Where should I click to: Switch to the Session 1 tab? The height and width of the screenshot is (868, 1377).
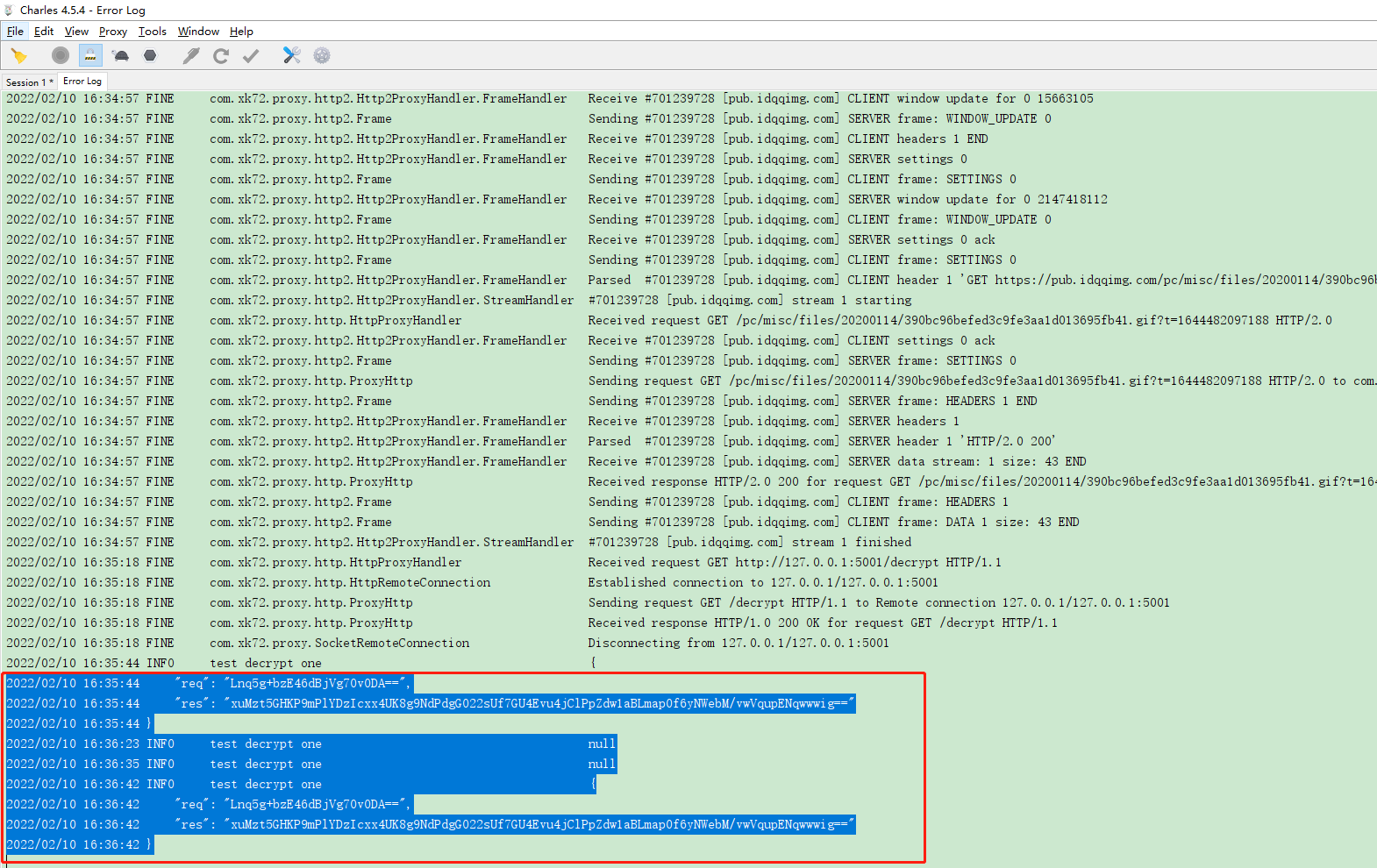pyautogui.click(x=29, y=82)
